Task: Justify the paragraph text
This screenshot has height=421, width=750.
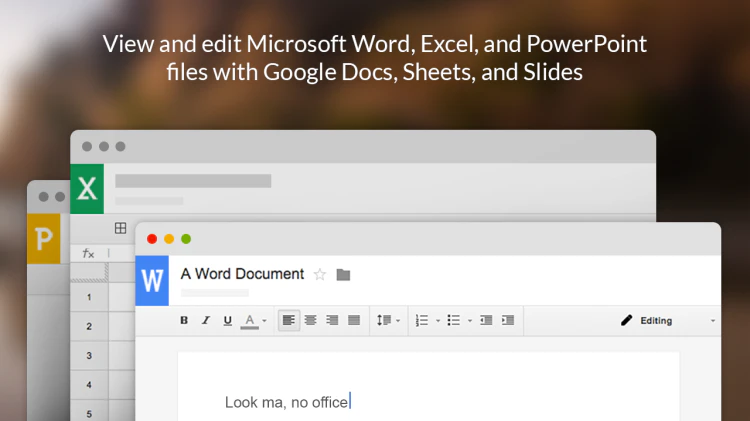Action: click(354, 320)
